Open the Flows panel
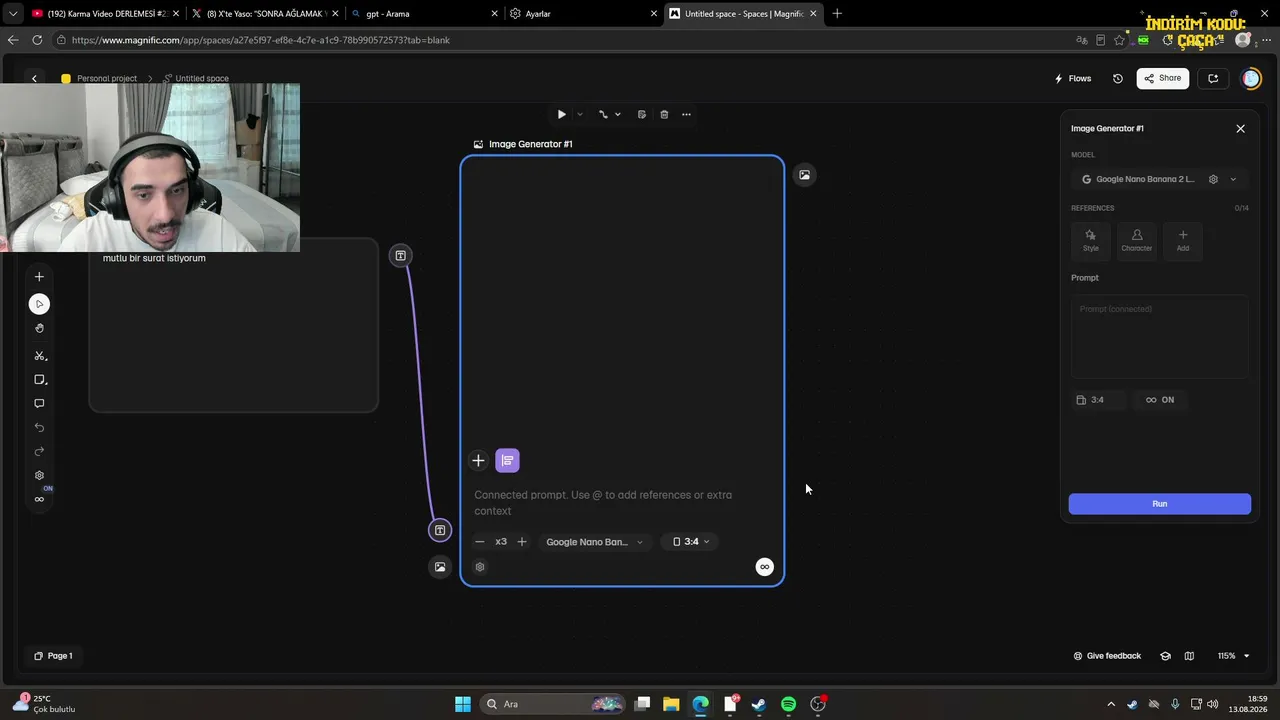Image resolution: width=1280 pixels, height=720 pixels. pyautogui.click(x=1073, y=79)
